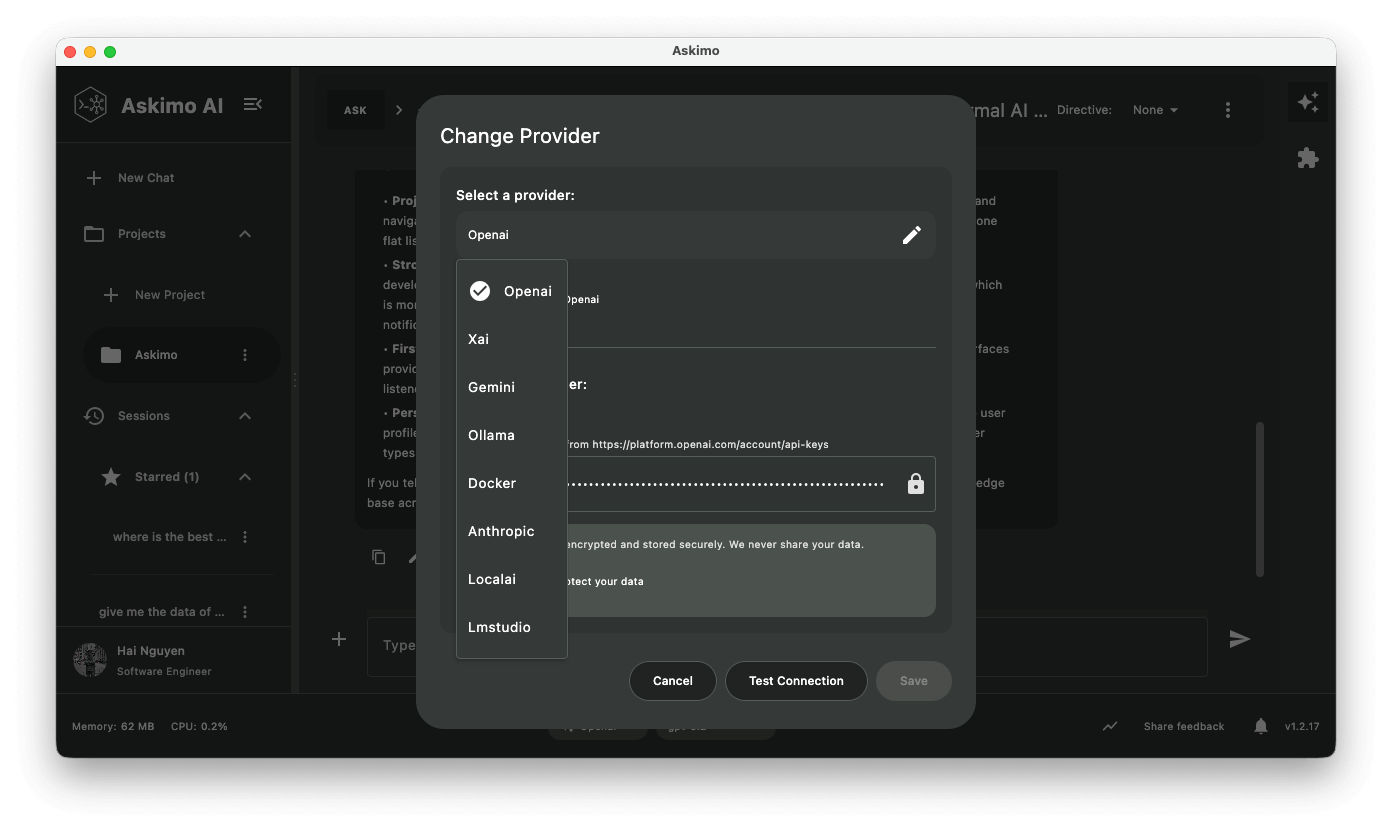Choose Anthropic from the provider list
The image size is (1392, 832).
click(x=512, y=531)
